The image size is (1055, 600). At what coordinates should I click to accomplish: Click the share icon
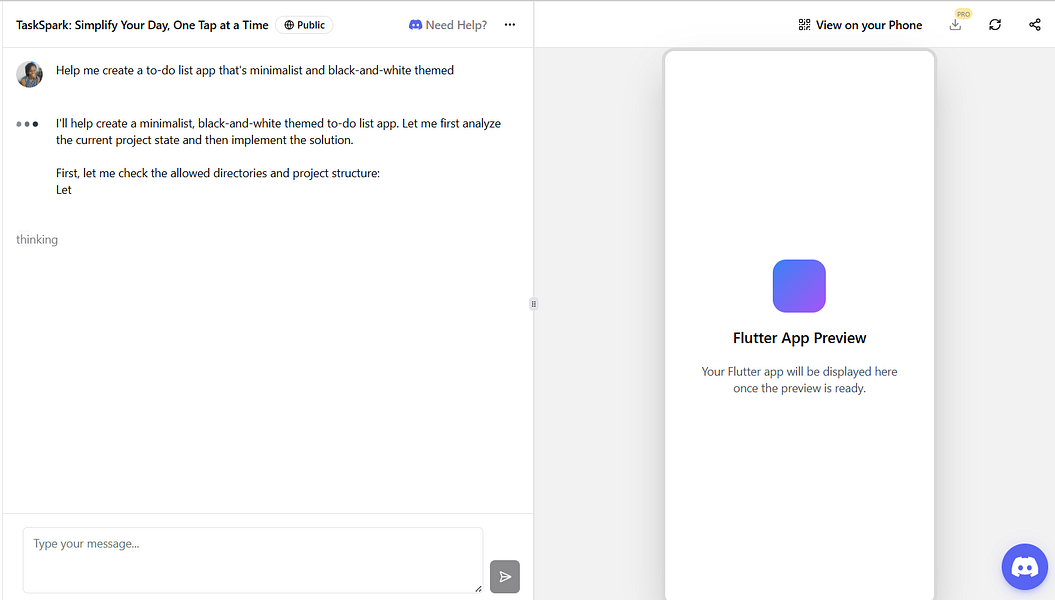click(x=1035, y=25)
